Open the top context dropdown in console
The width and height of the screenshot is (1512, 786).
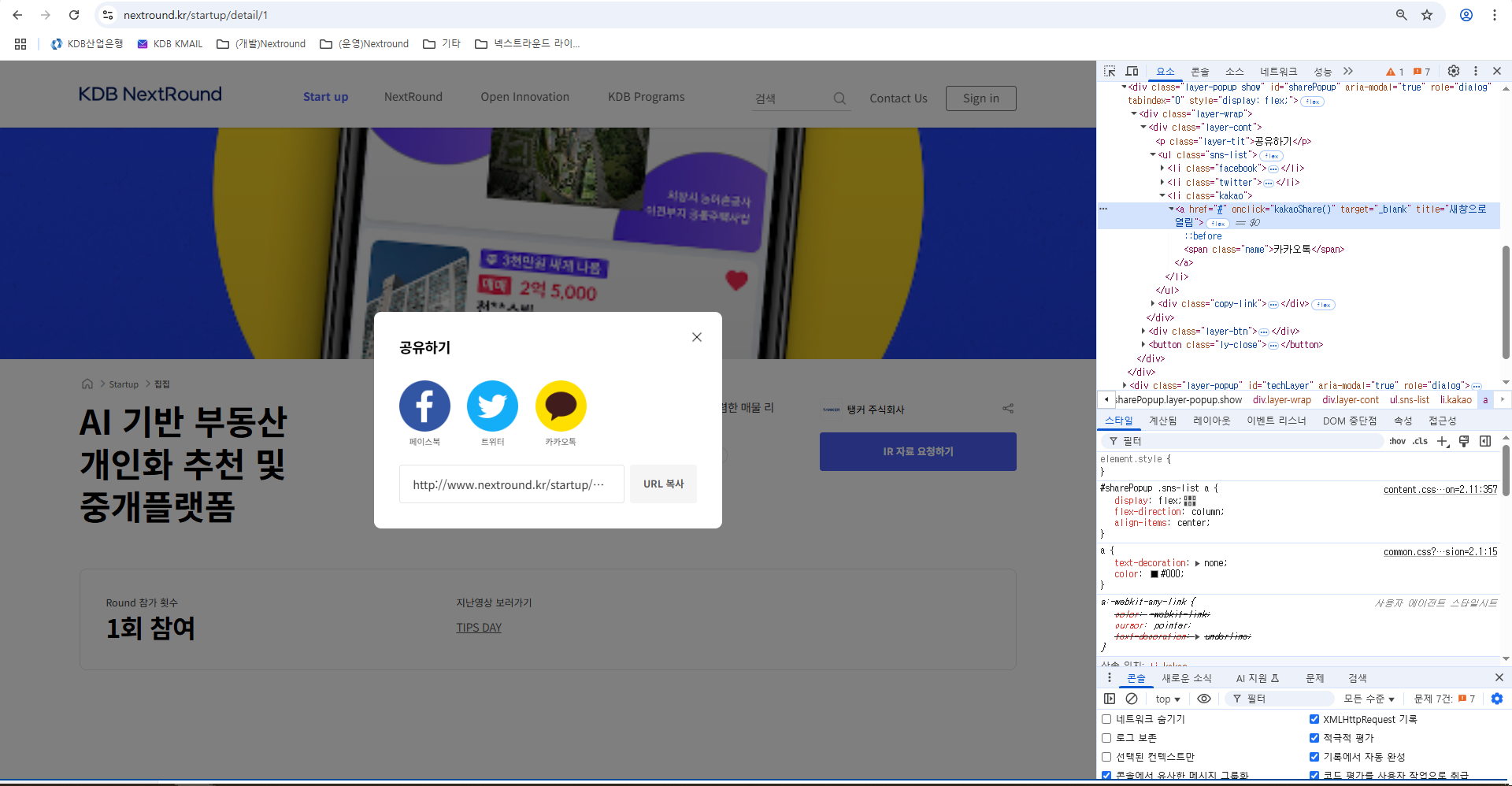click(1168, 699)
